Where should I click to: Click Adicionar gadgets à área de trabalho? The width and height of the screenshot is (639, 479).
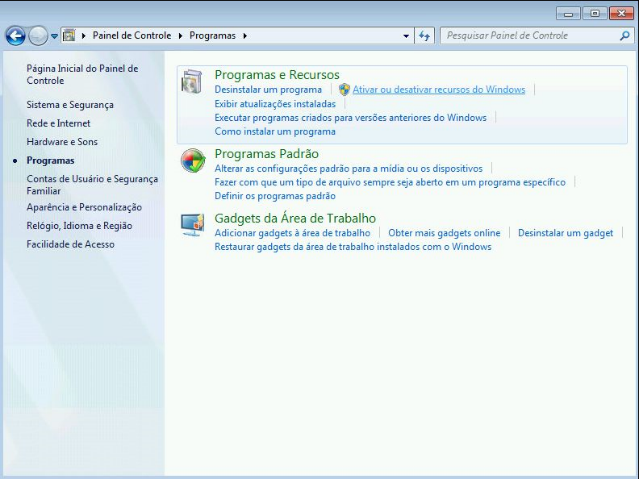(292, 233)
